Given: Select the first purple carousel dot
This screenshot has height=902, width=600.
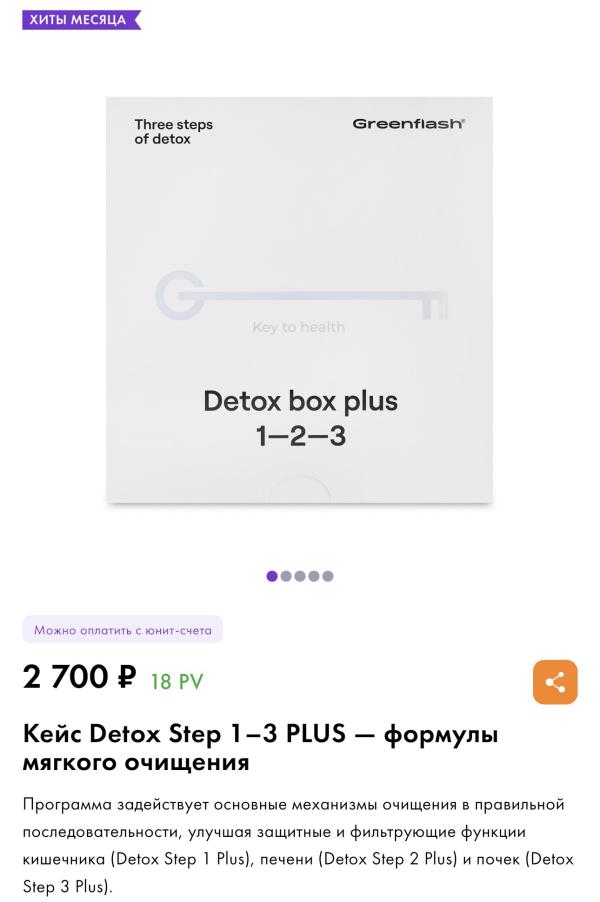Looking at the screenshot, I should coord(272,576).
